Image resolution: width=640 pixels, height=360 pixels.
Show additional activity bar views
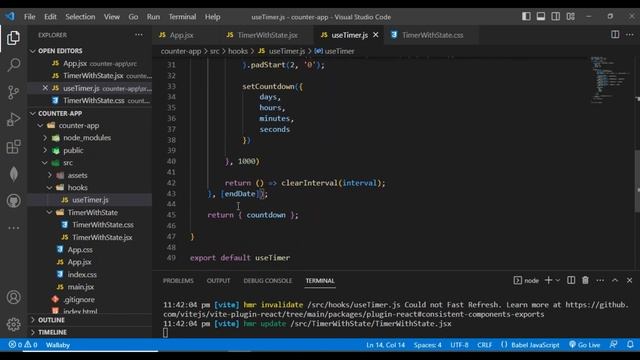[13, 228]
